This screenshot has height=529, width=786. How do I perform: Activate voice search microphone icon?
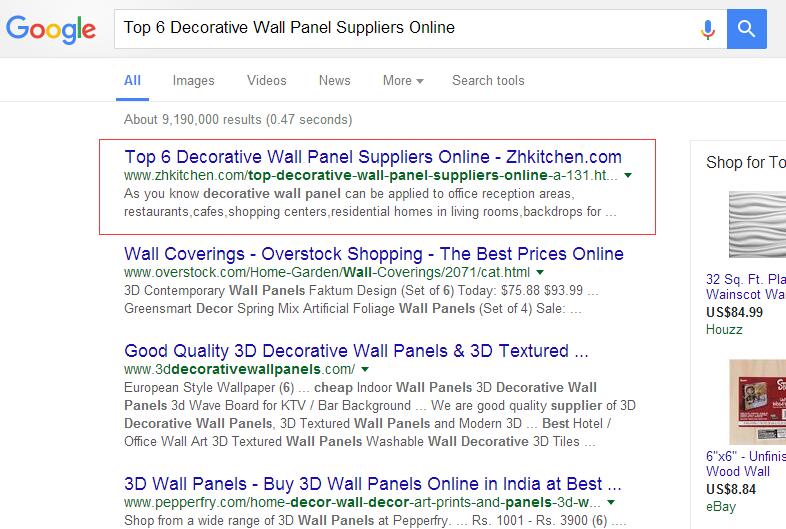click(x=707, y=29)
